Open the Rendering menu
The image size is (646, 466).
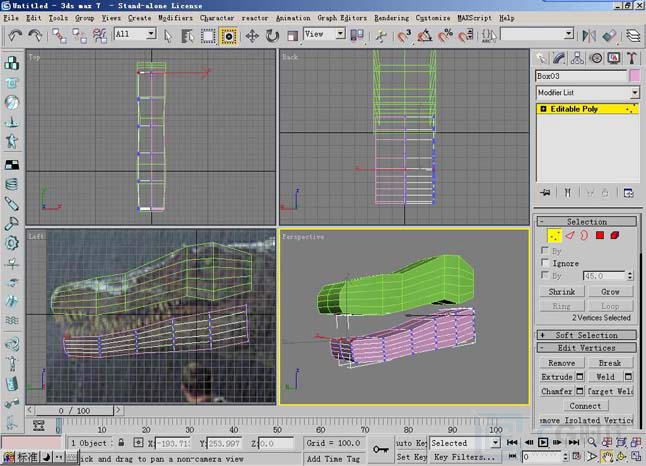pos(391,18)
